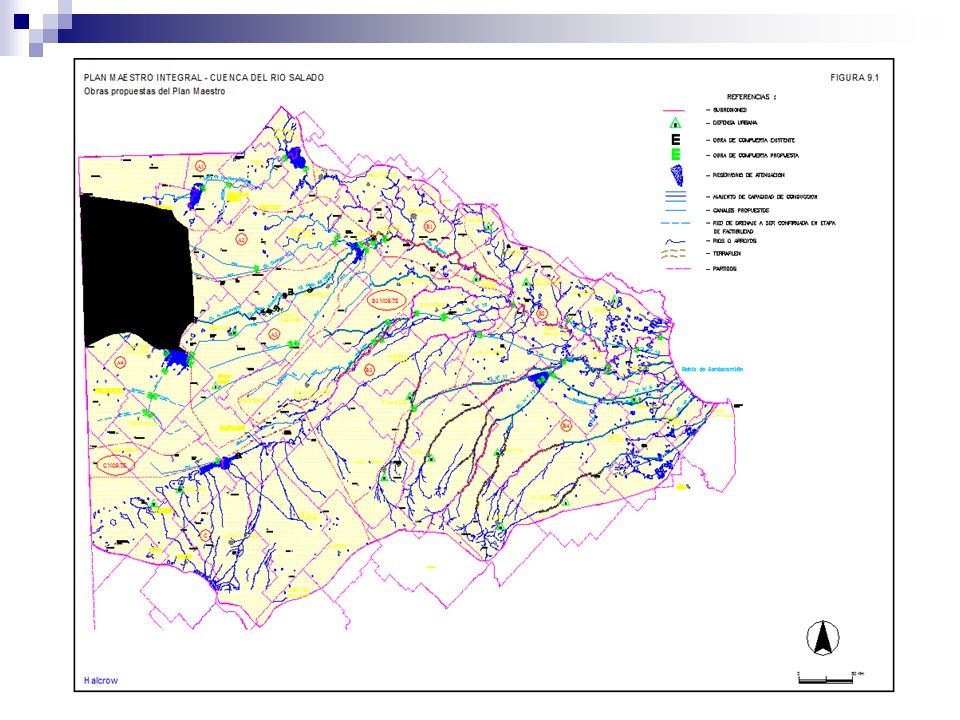Image resolution: width=960 pixels, height=720 pixels.
Task: Click the blue attenuation reservoir legend symbol
Action: pyautogui.click(x=677, y=176)
